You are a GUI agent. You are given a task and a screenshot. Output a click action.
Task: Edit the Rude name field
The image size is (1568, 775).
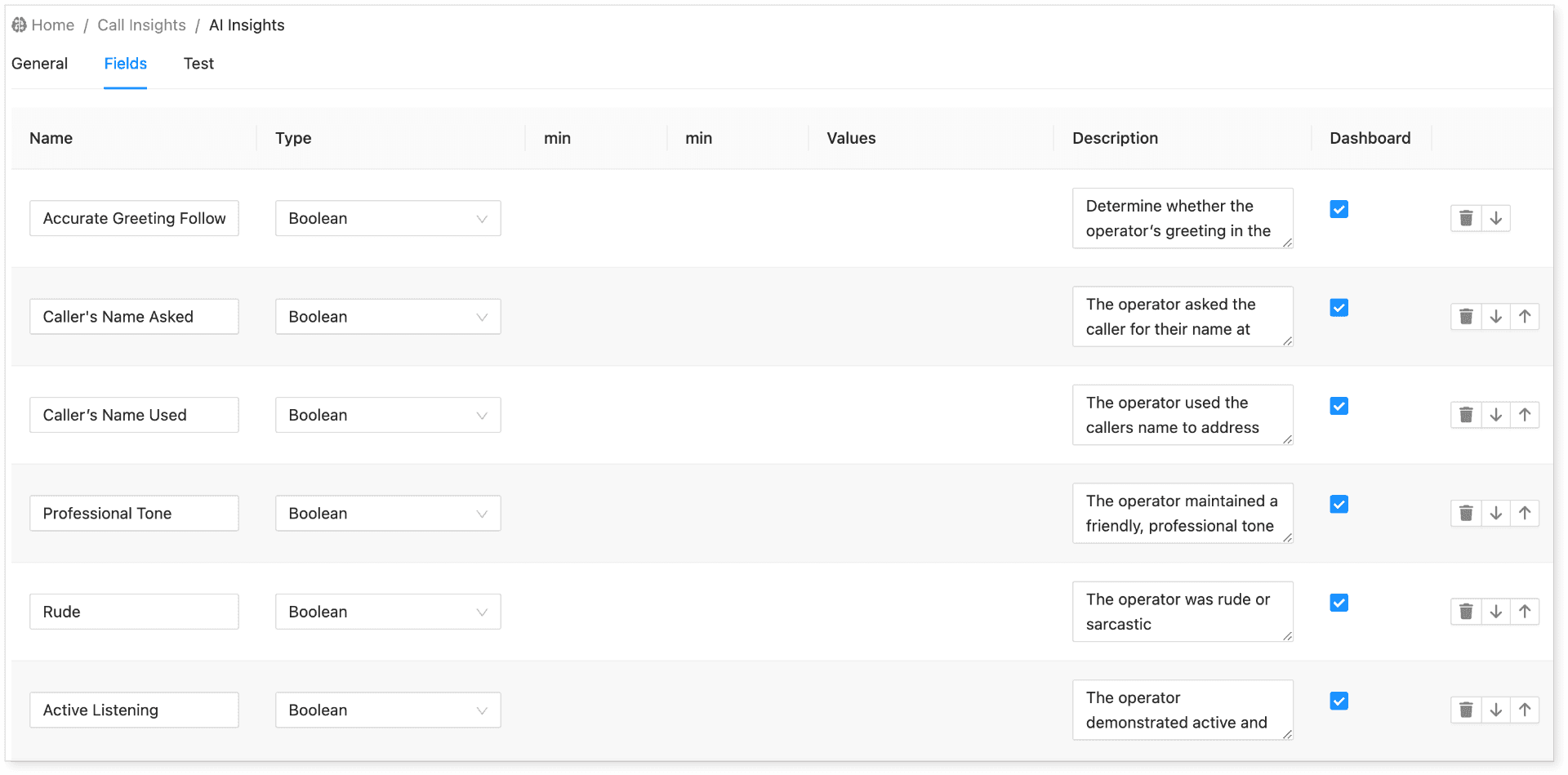tap(134, 612)
